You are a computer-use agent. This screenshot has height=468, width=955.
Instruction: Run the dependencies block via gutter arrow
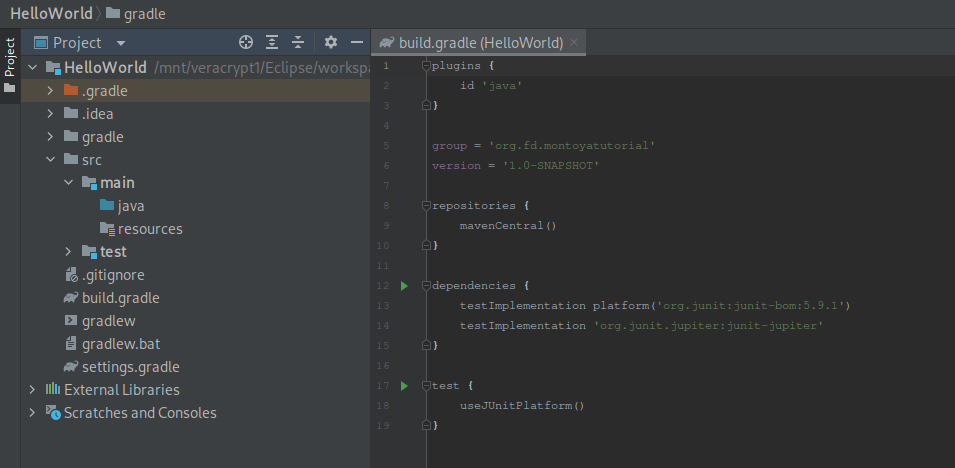pyautogui.click(x=404, y=286)
